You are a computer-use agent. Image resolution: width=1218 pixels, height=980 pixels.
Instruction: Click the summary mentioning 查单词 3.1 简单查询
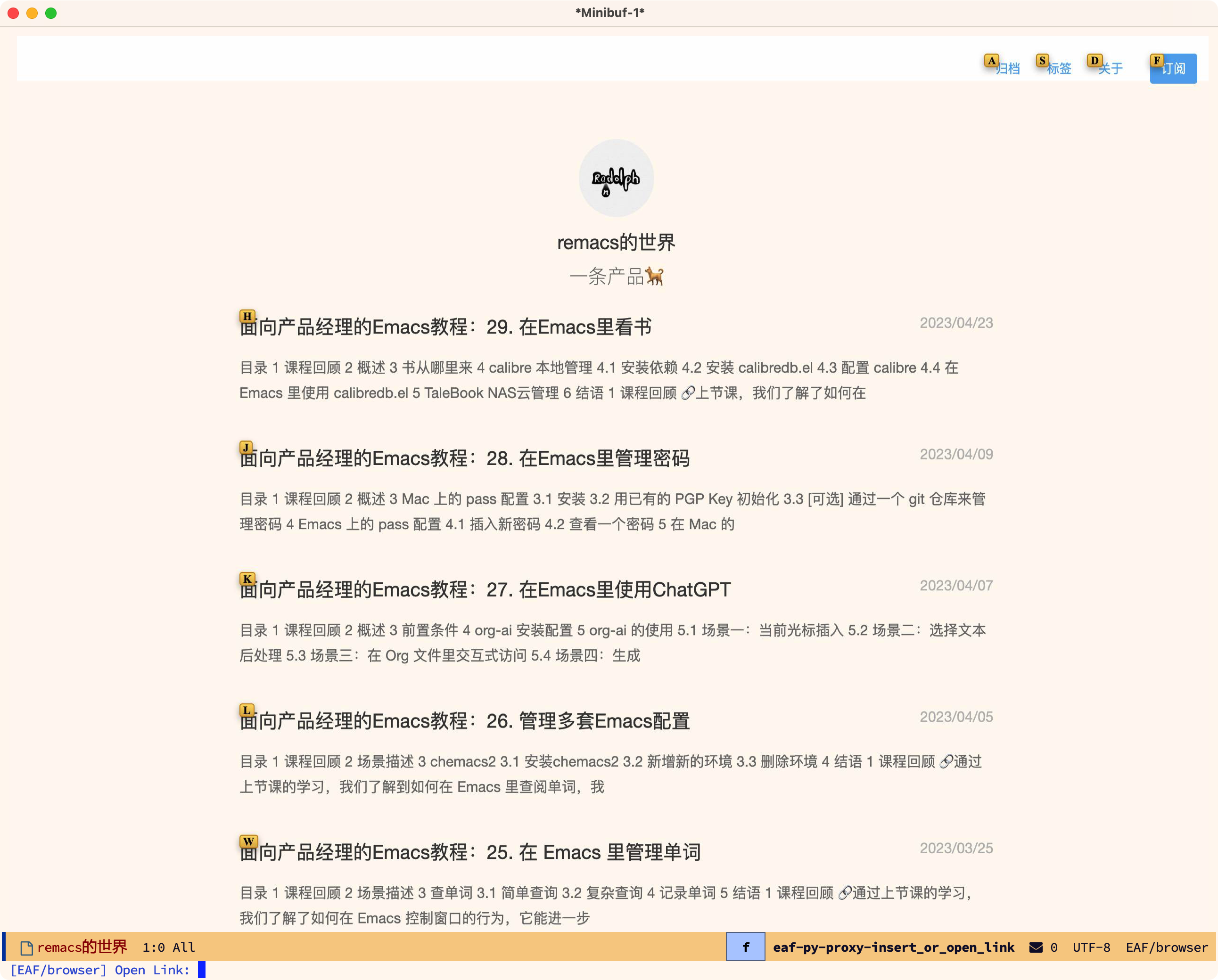[606, 906]
